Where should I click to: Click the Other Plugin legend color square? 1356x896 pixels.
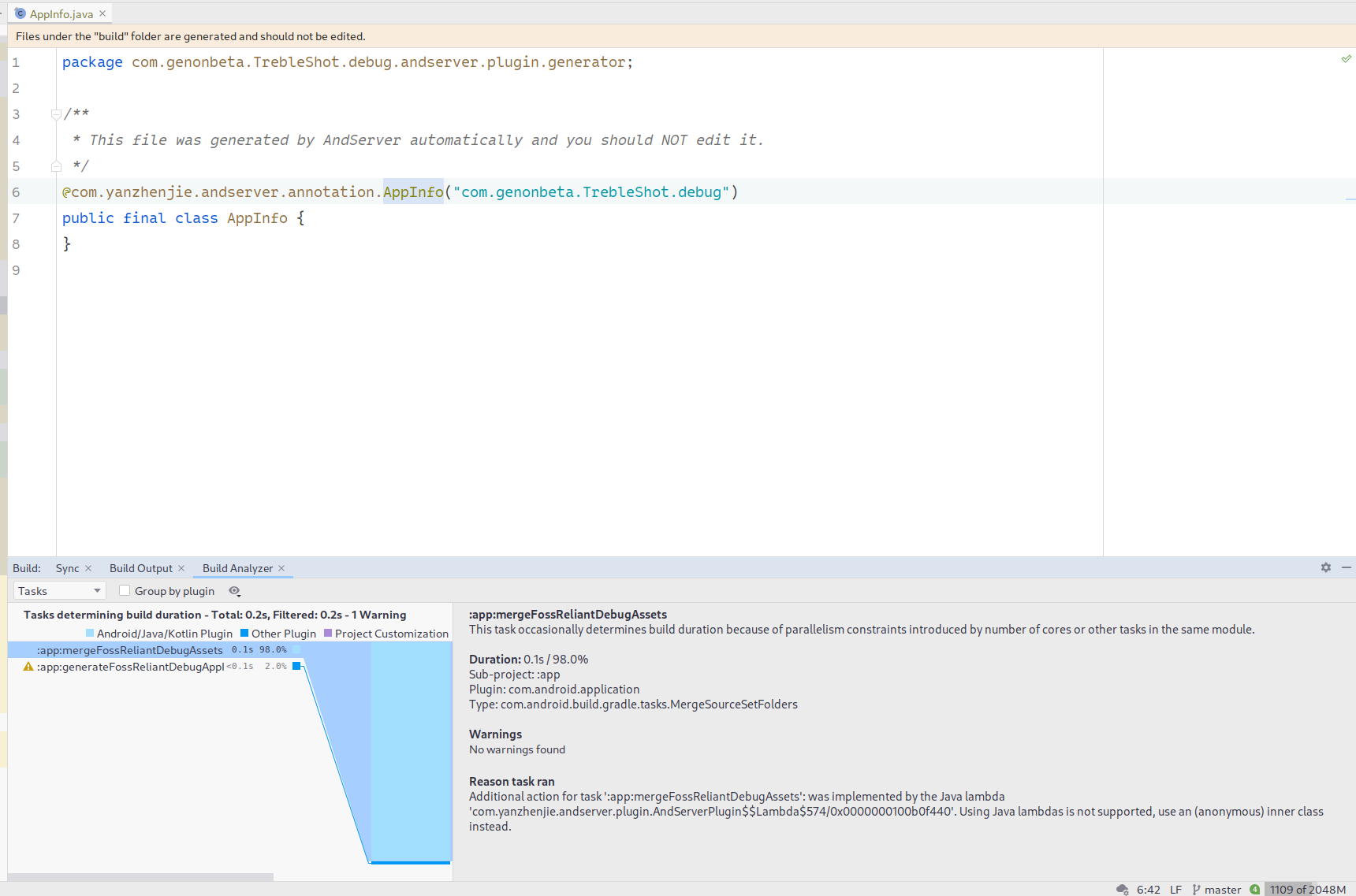[243, 633]
